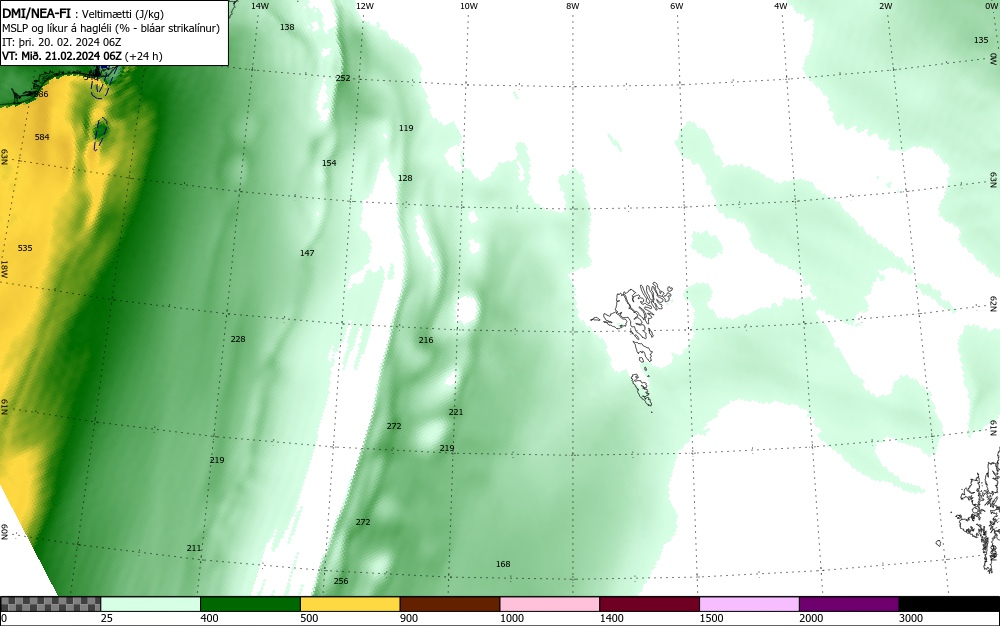Screen dimensions: 1000x626
Task: Select the '10W' longitude label
Action: (469, 6)
